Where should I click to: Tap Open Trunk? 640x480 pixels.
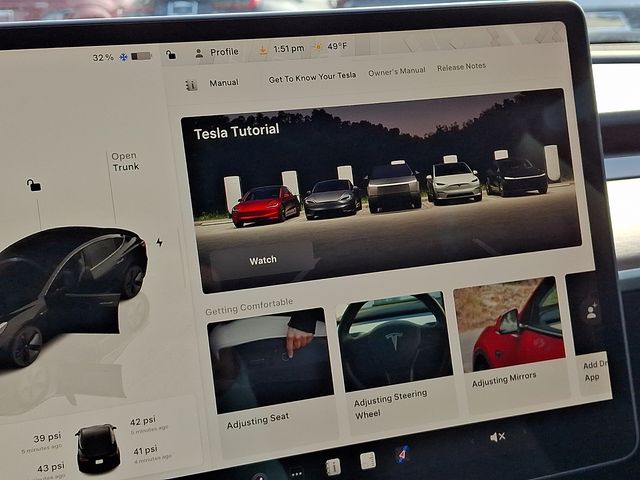tap(125, 162)
